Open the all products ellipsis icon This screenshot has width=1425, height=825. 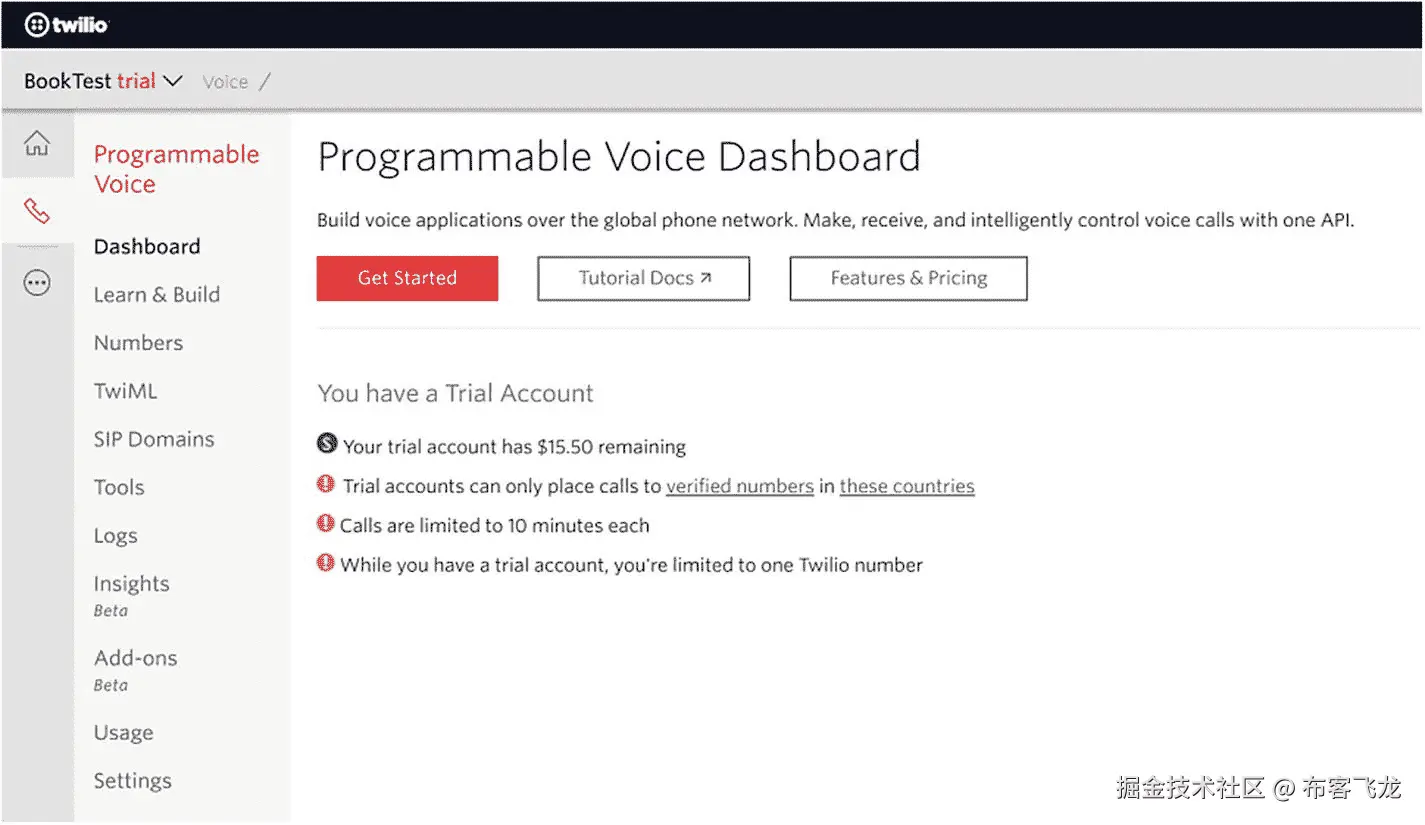coord(37,283)
